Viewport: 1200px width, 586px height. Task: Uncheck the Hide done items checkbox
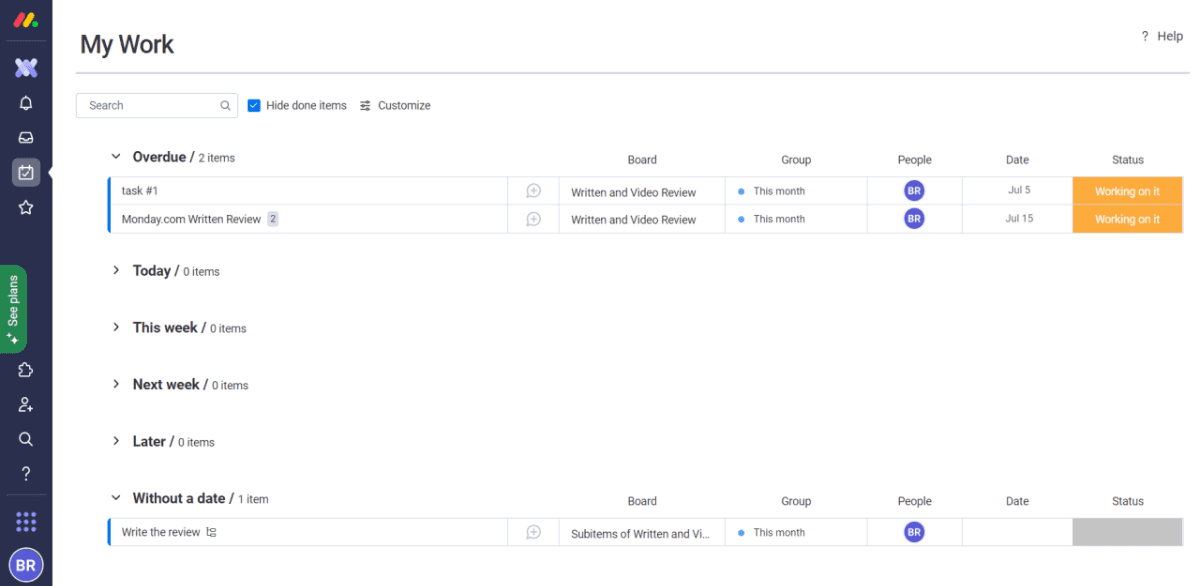click(x=254, y=105)
